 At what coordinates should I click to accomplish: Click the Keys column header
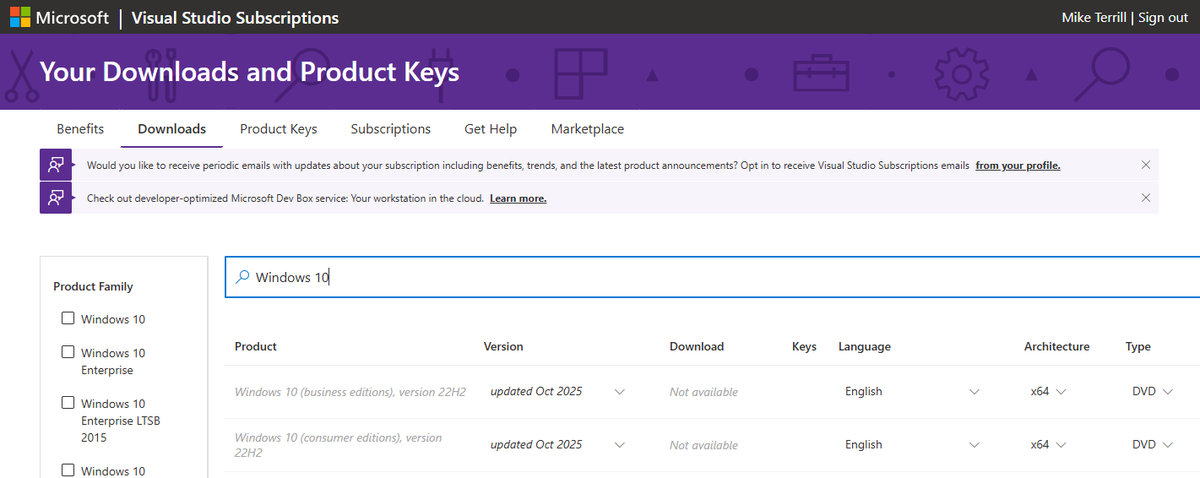point(804,346)
